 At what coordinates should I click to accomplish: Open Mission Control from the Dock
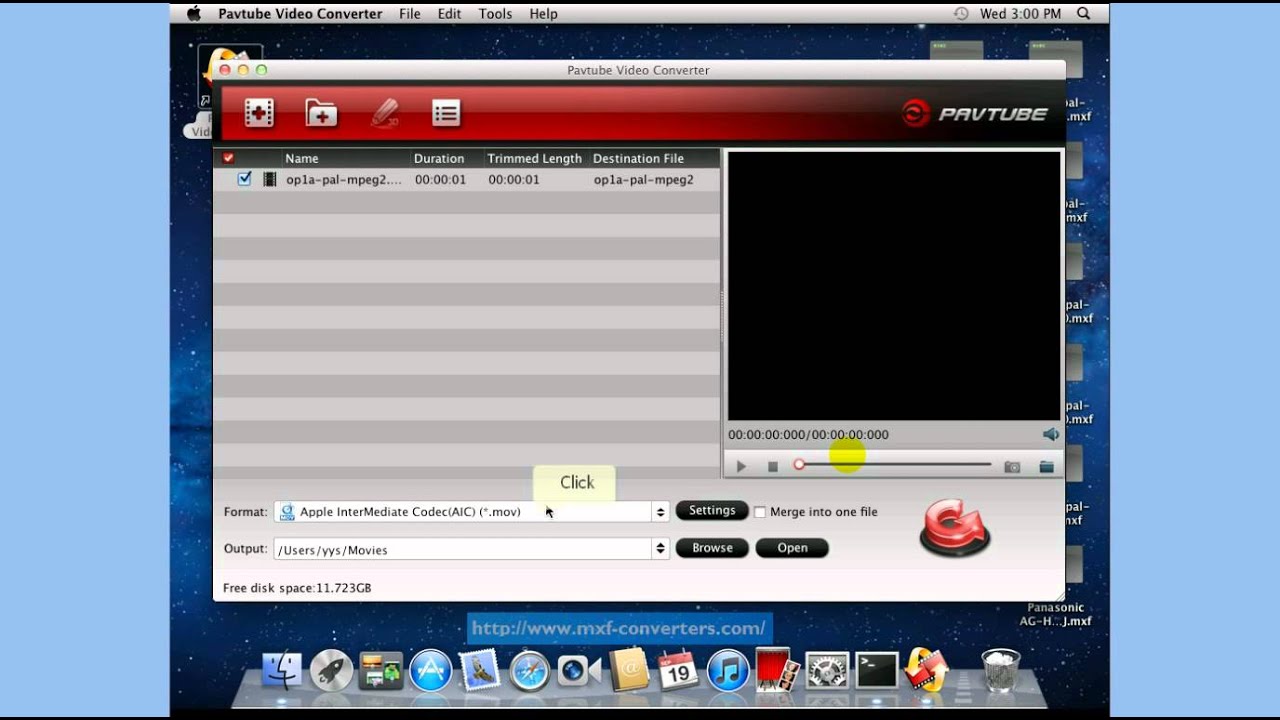(381, 670)
